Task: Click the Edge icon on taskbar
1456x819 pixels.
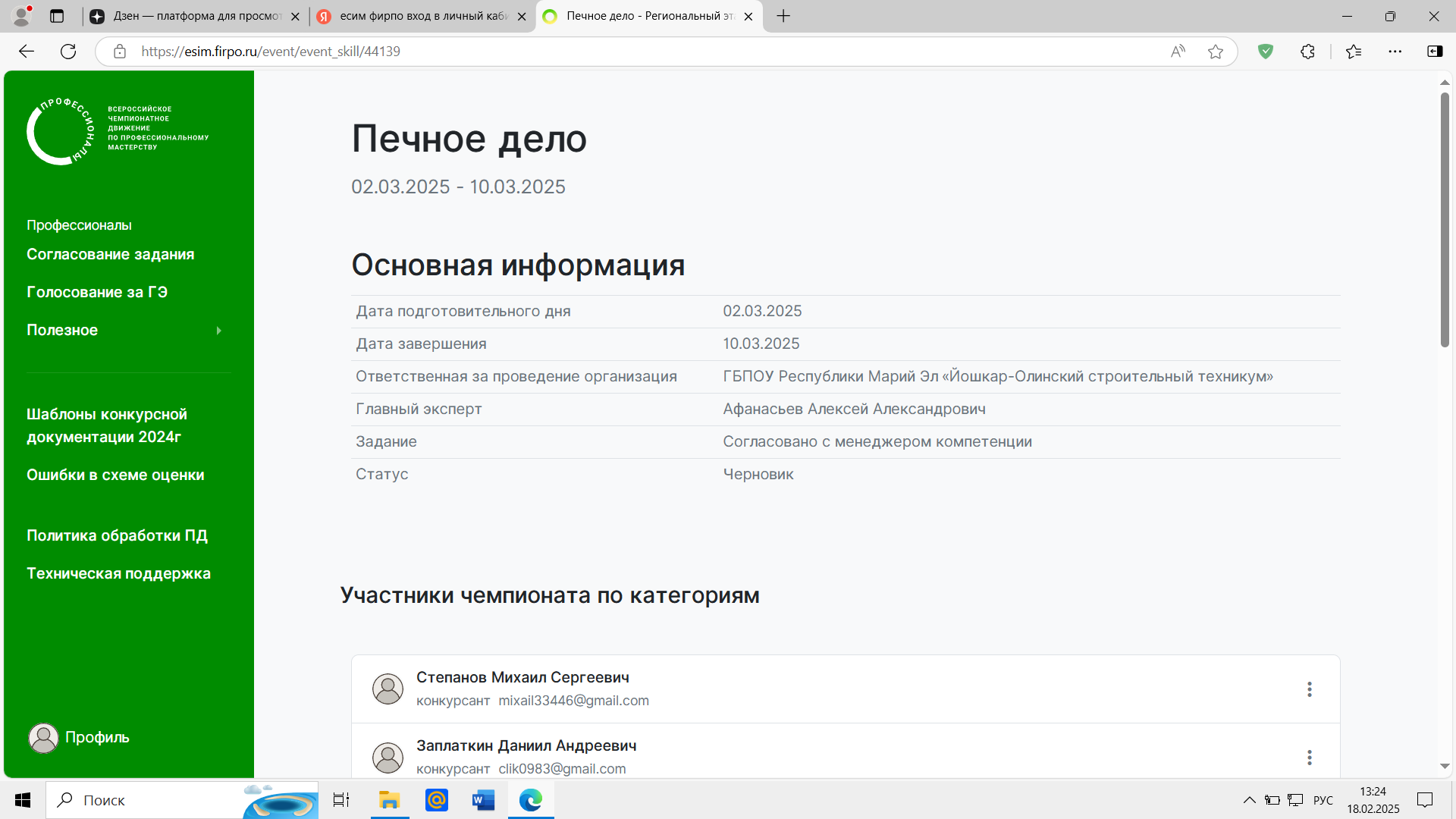Action: [531, 799]
